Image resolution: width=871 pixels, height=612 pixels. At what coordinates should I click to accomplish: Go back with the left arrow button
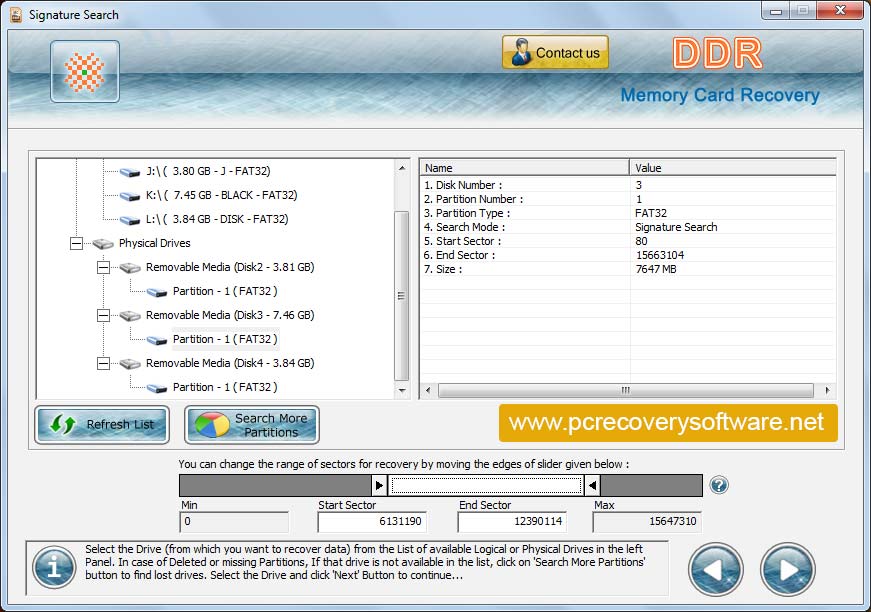tap(715, 569)
